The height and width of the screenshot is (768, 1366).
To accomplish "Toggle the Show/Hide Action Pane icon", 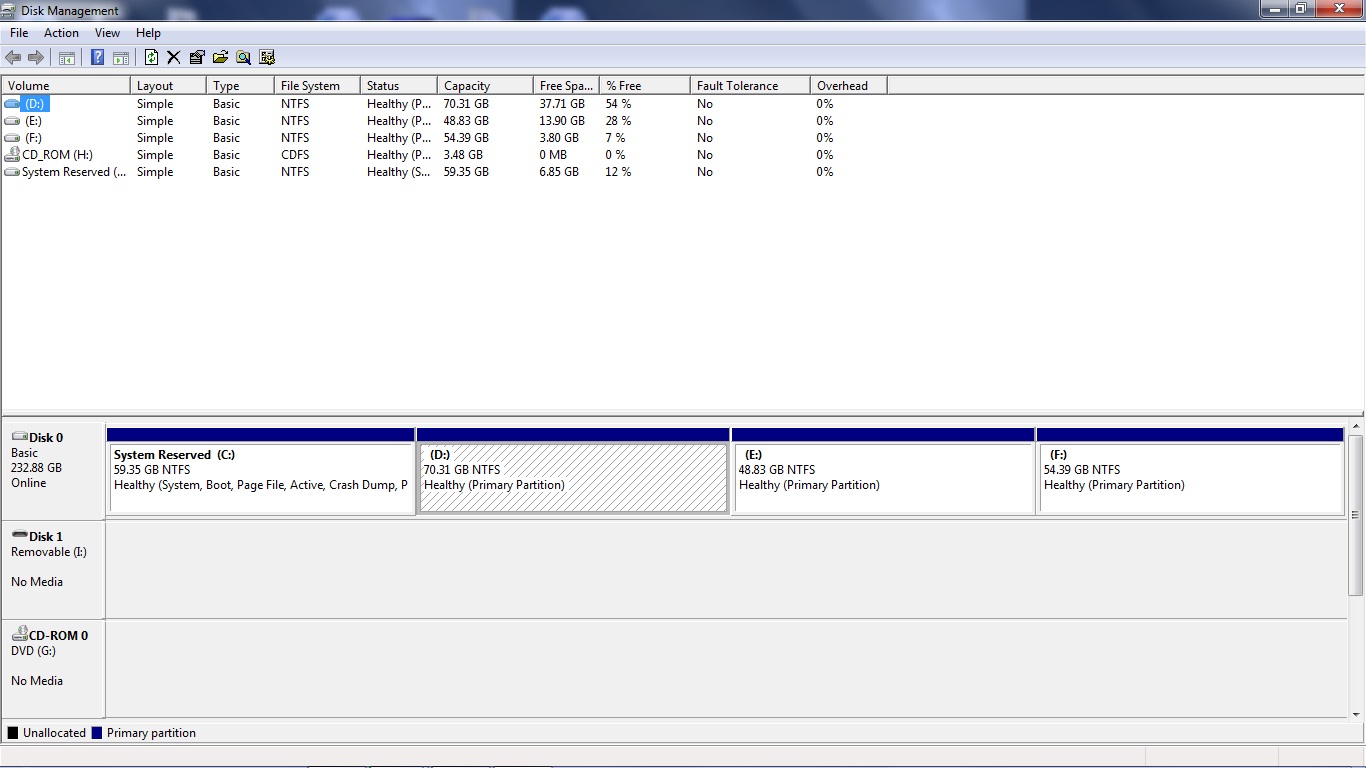I will pyautogui.click(x=120, y=57).
